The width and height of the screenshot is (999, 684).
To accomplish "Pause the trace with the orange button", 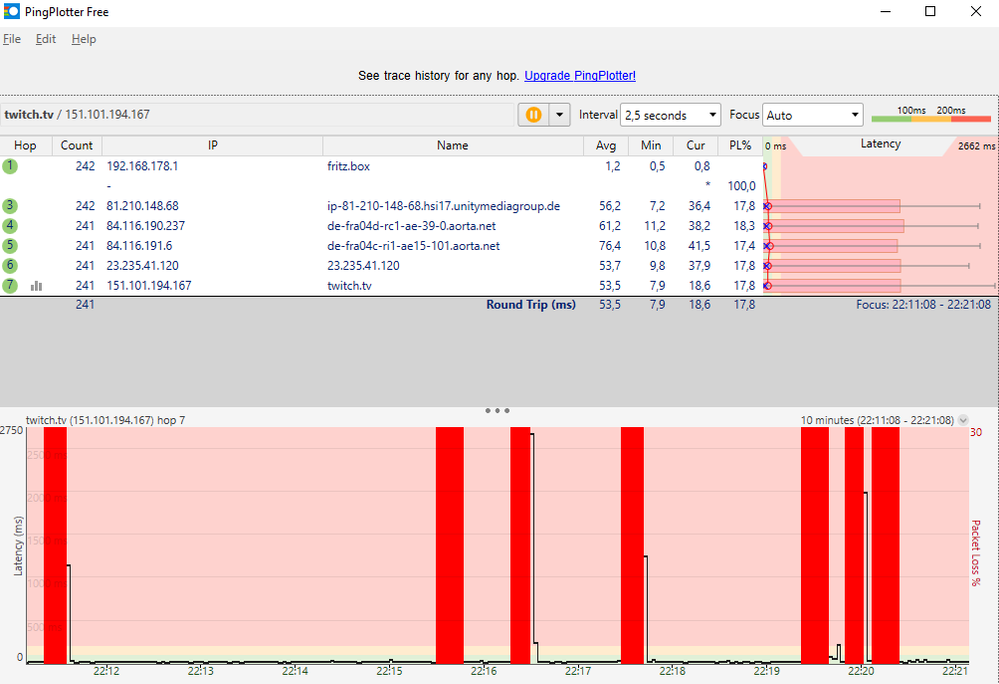I will [x=533, y=115].
